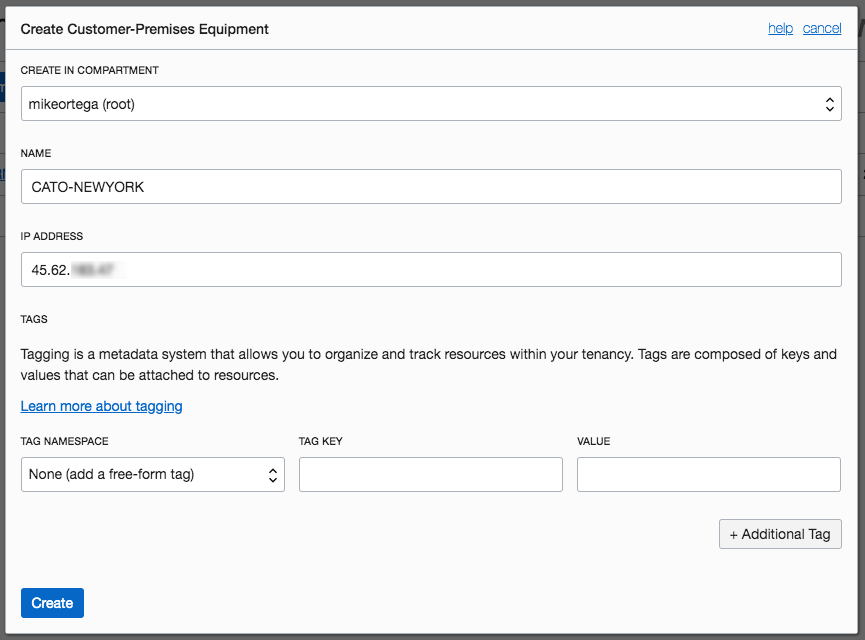Cancel the Create Customer-Premises Equipment dialog

pyautogui.click(x=821, y=28)
